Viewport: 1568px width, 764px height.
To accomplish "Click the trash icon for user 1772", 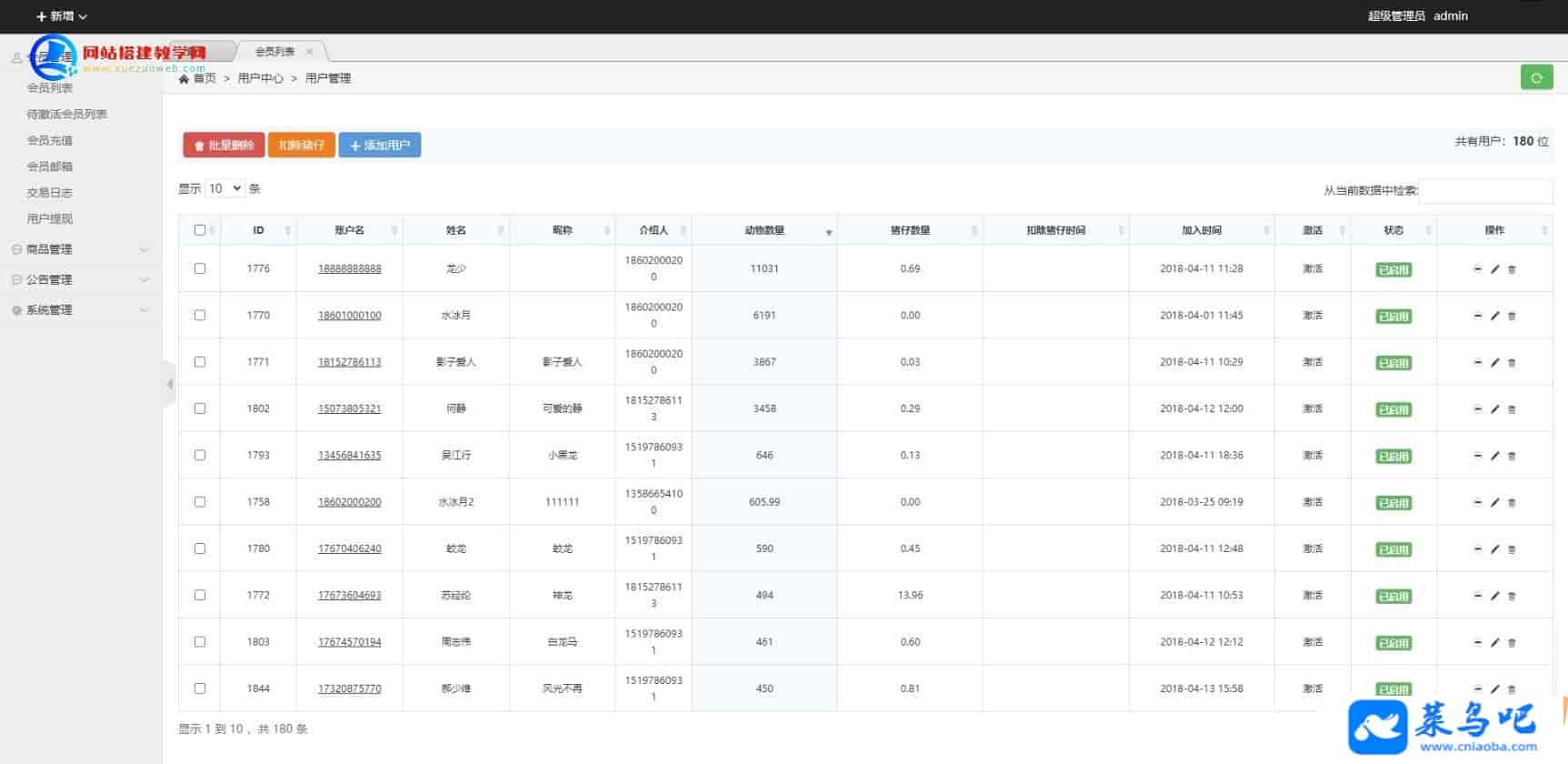I will [x=1512, y=596].
